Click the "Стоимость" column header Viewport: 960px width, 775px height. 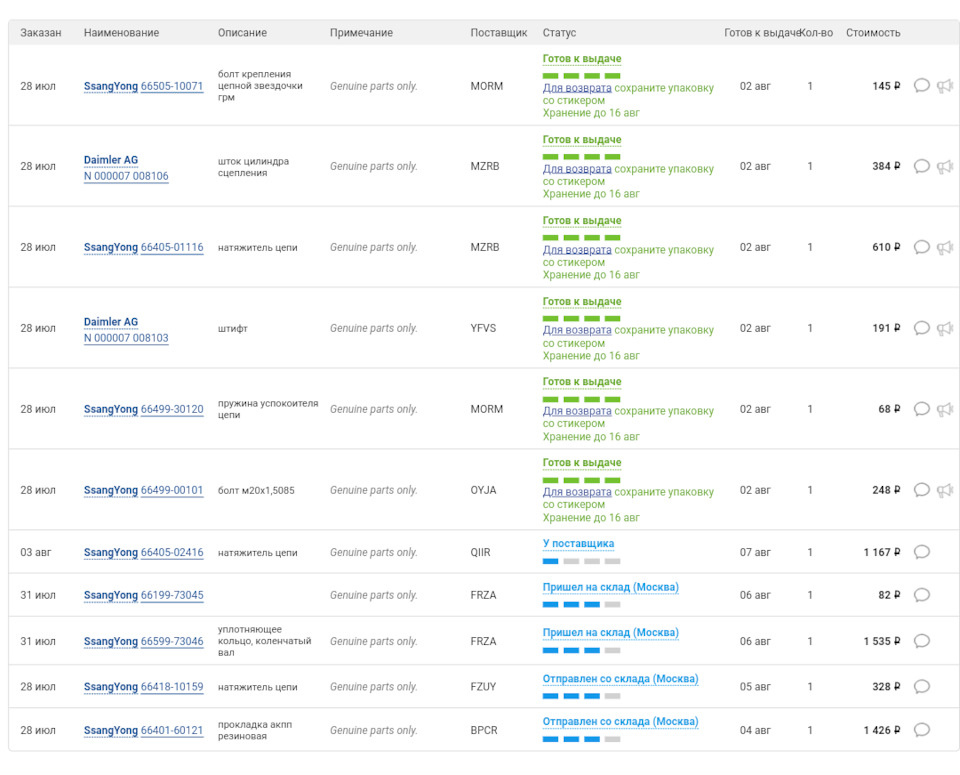(872, 33)
